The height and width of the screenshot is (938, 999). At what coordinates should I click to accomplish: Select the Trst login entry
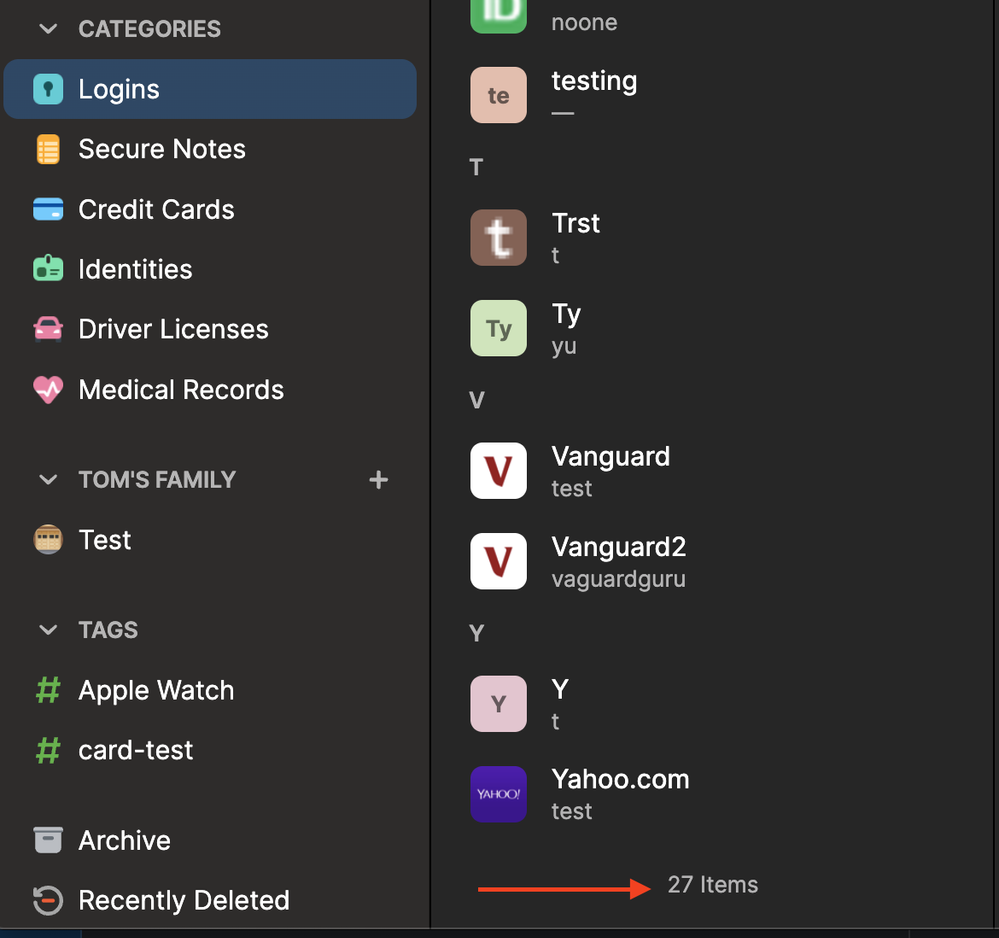click(576, 237)
